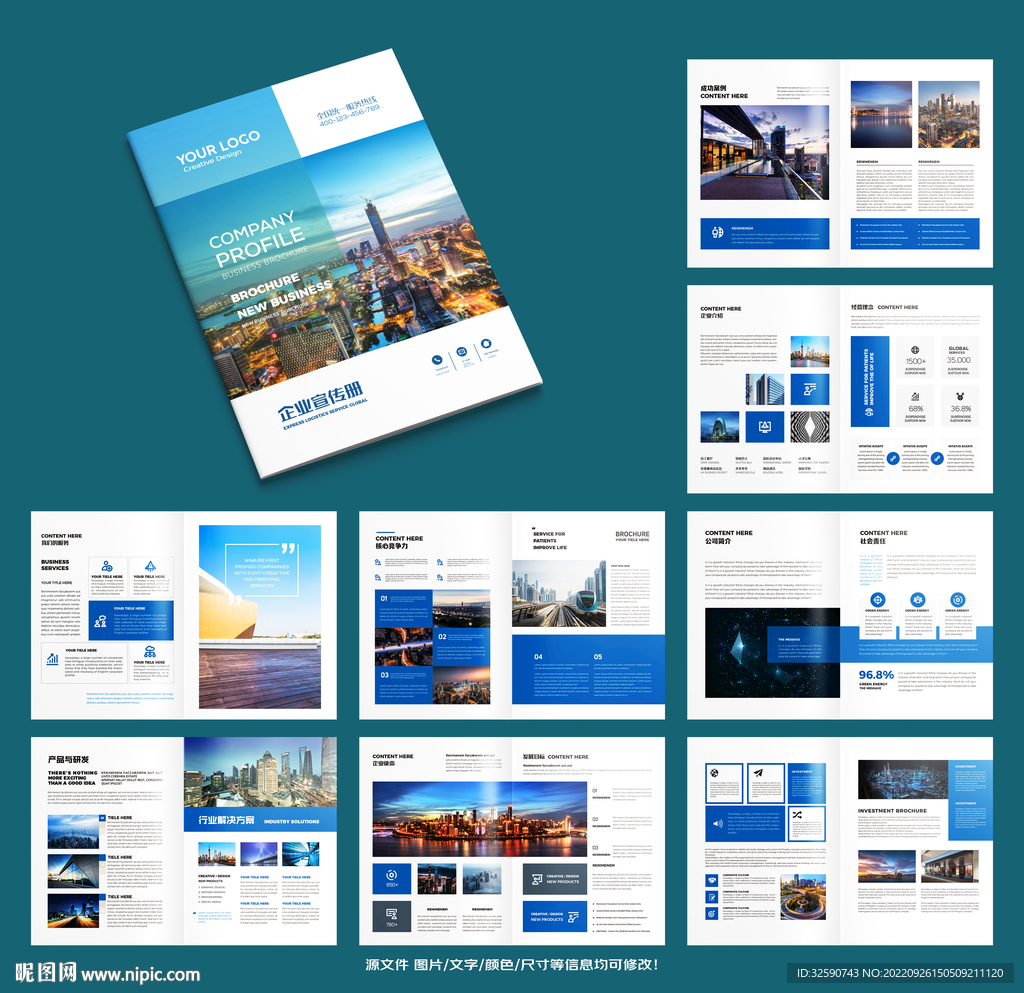
Task: Click the first green energy circle icon
Action: (x=878, y=599)
